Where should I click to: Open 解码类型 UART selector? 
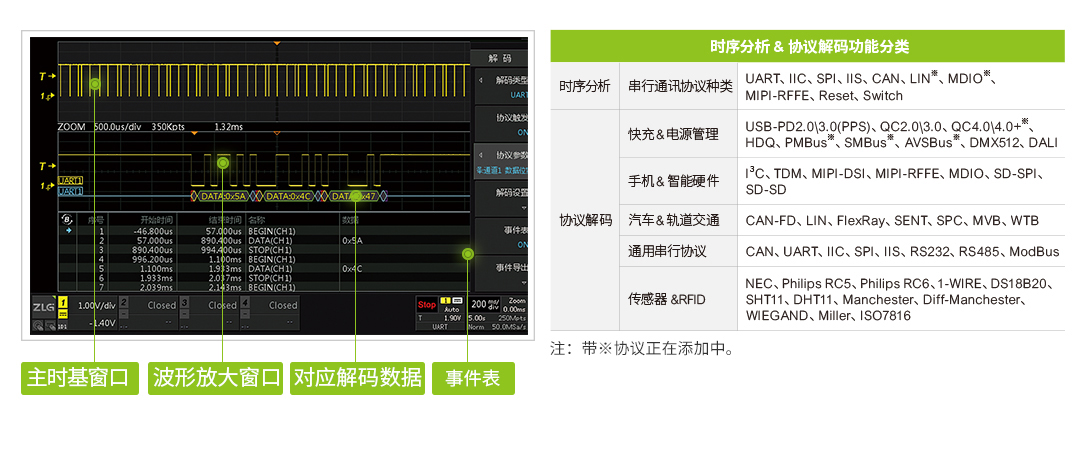coord(501,86)
